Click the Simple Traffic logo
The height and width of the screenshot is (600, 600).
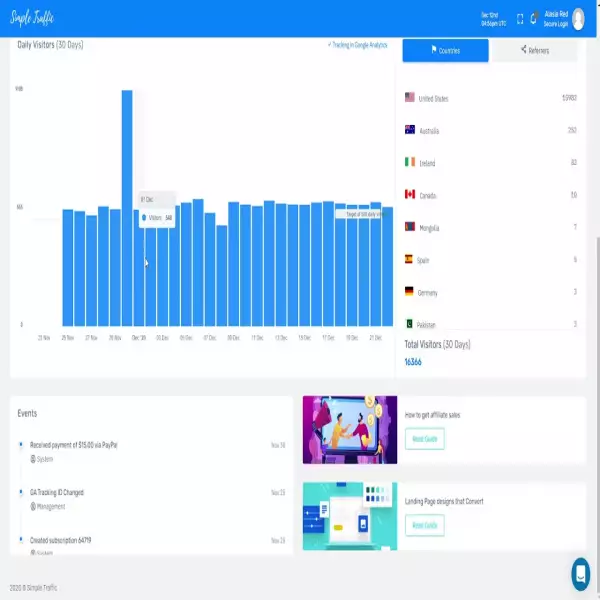tap(34, 17)
